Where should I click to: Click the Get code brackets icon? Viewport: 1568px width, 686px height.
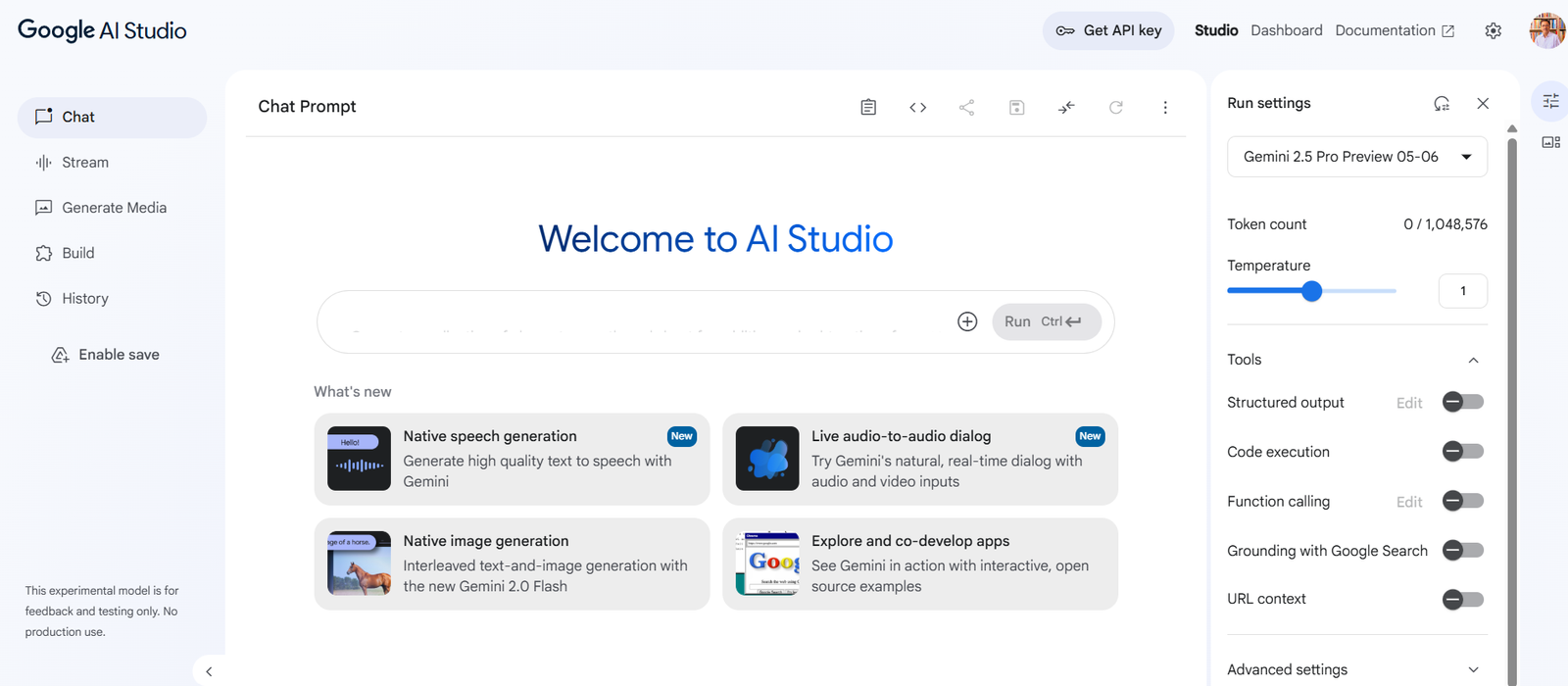click(917, 107)
